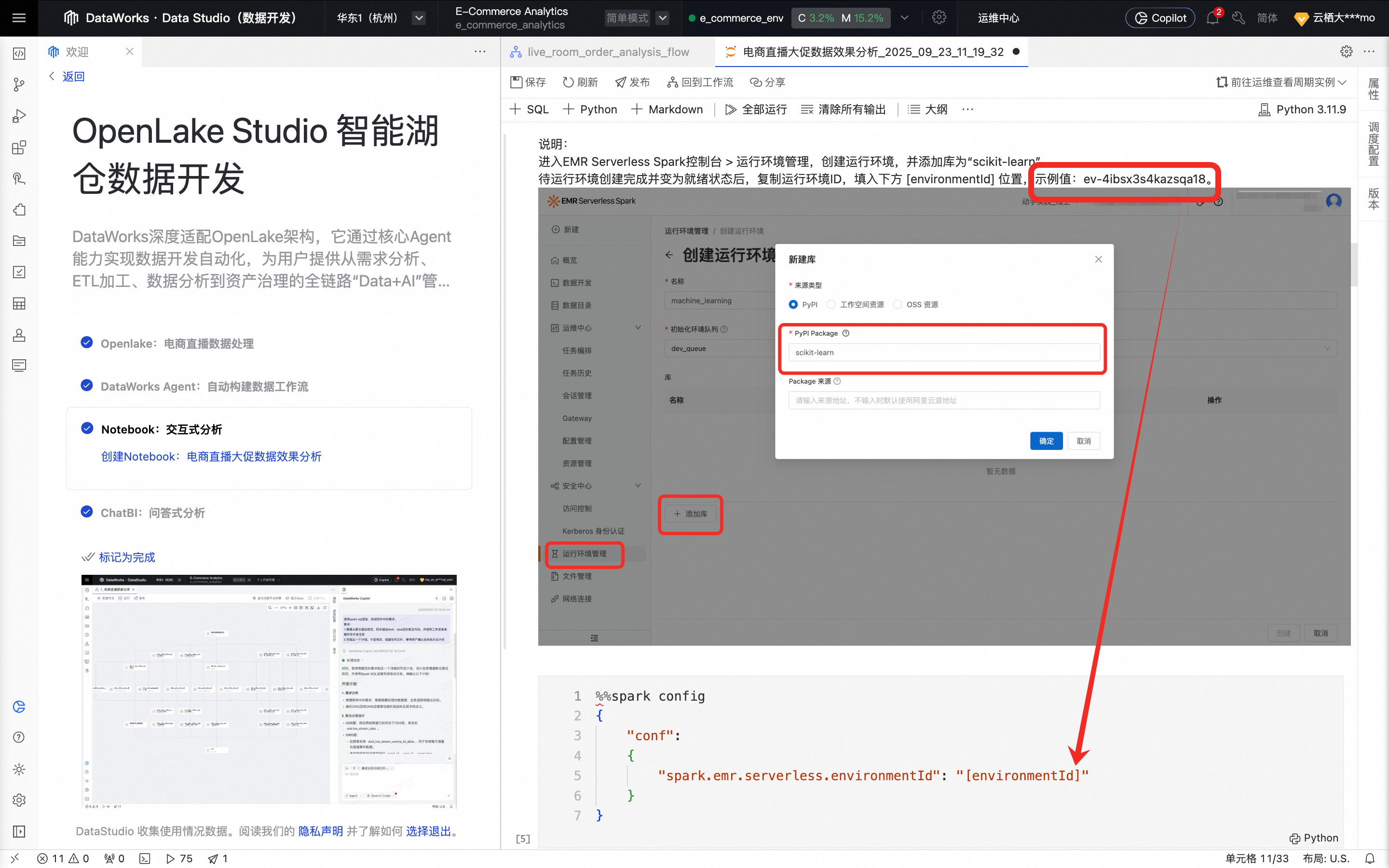Run all cells with 全部运行
The width and height of the screenshot is (1389, 868).
tap(755, 109)
